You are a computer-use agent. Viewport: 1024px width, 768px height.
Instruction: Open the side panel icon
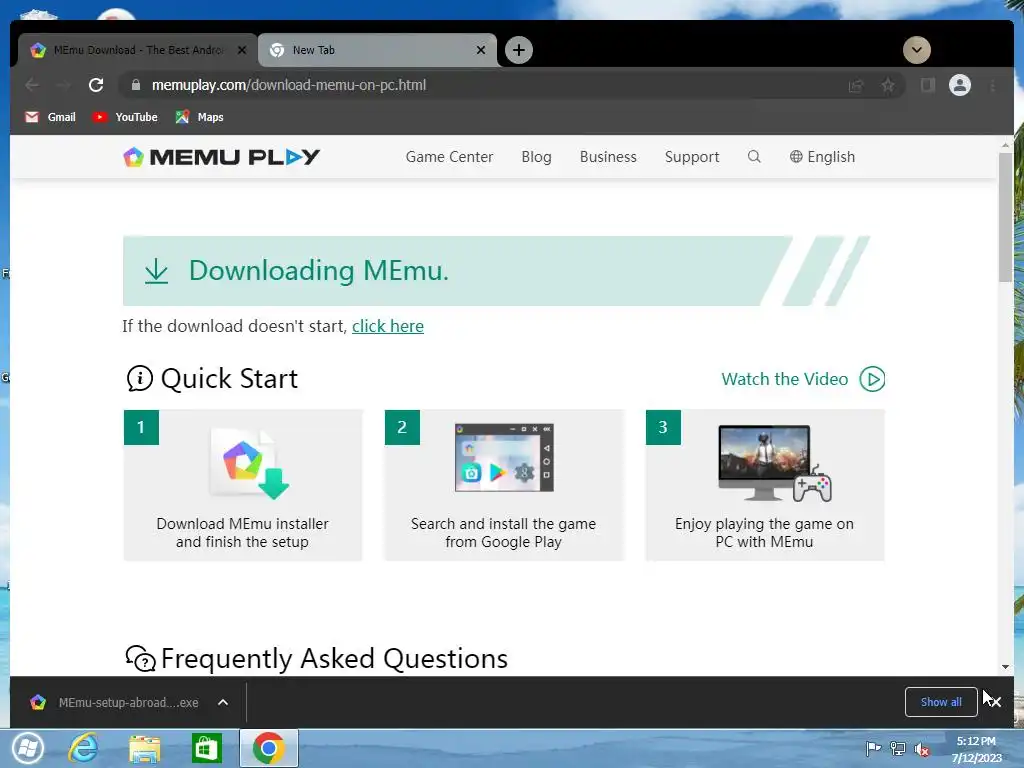click(x=927, y=85)
